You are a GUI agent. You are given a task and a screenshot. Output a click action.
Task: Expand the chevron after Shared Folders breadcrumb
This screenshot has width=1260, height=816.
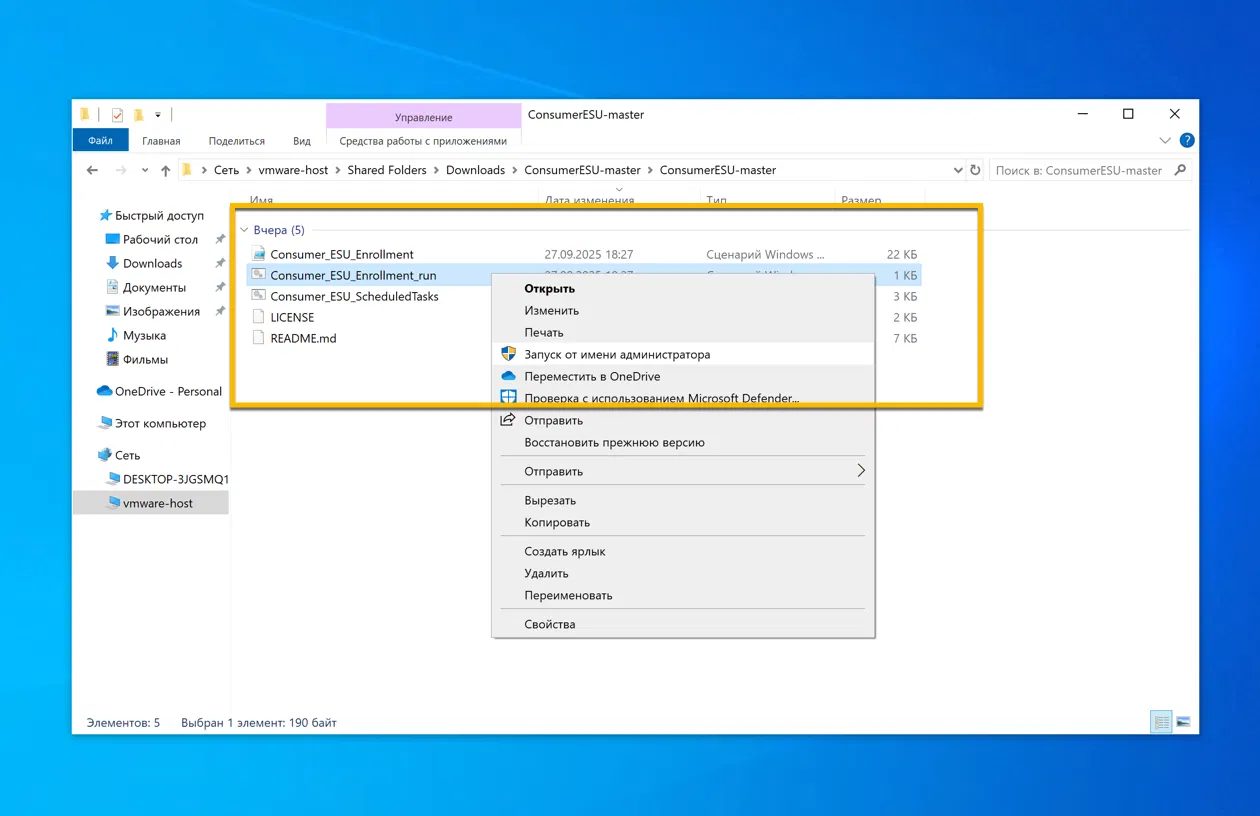[x=437, y=170]
